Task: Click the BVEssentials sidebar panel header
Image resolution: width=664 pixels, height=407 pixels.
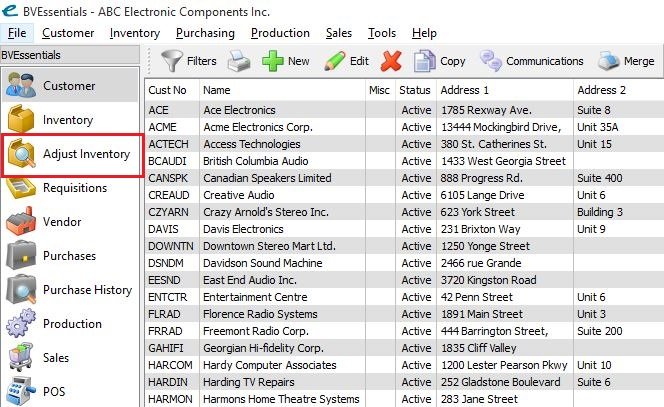Action: pyautogui.click(x=70, y=55)
